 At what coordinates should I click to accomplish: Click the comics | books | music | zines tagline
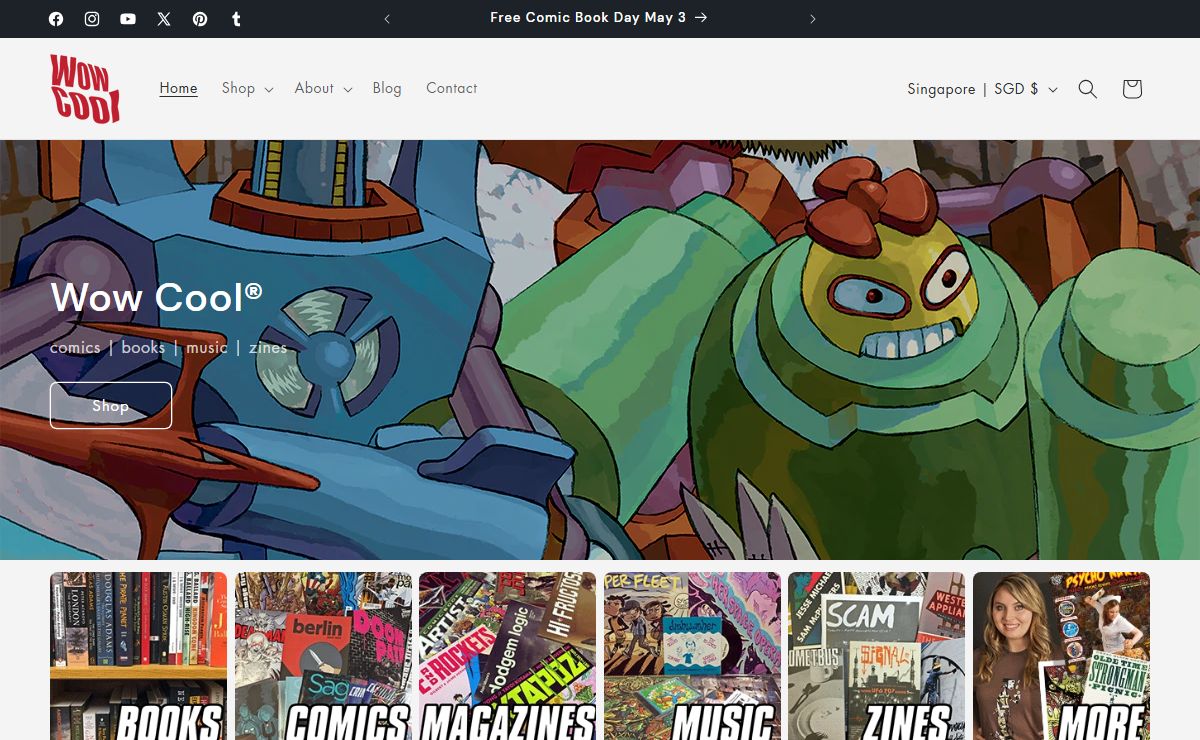tap(168, 348)
